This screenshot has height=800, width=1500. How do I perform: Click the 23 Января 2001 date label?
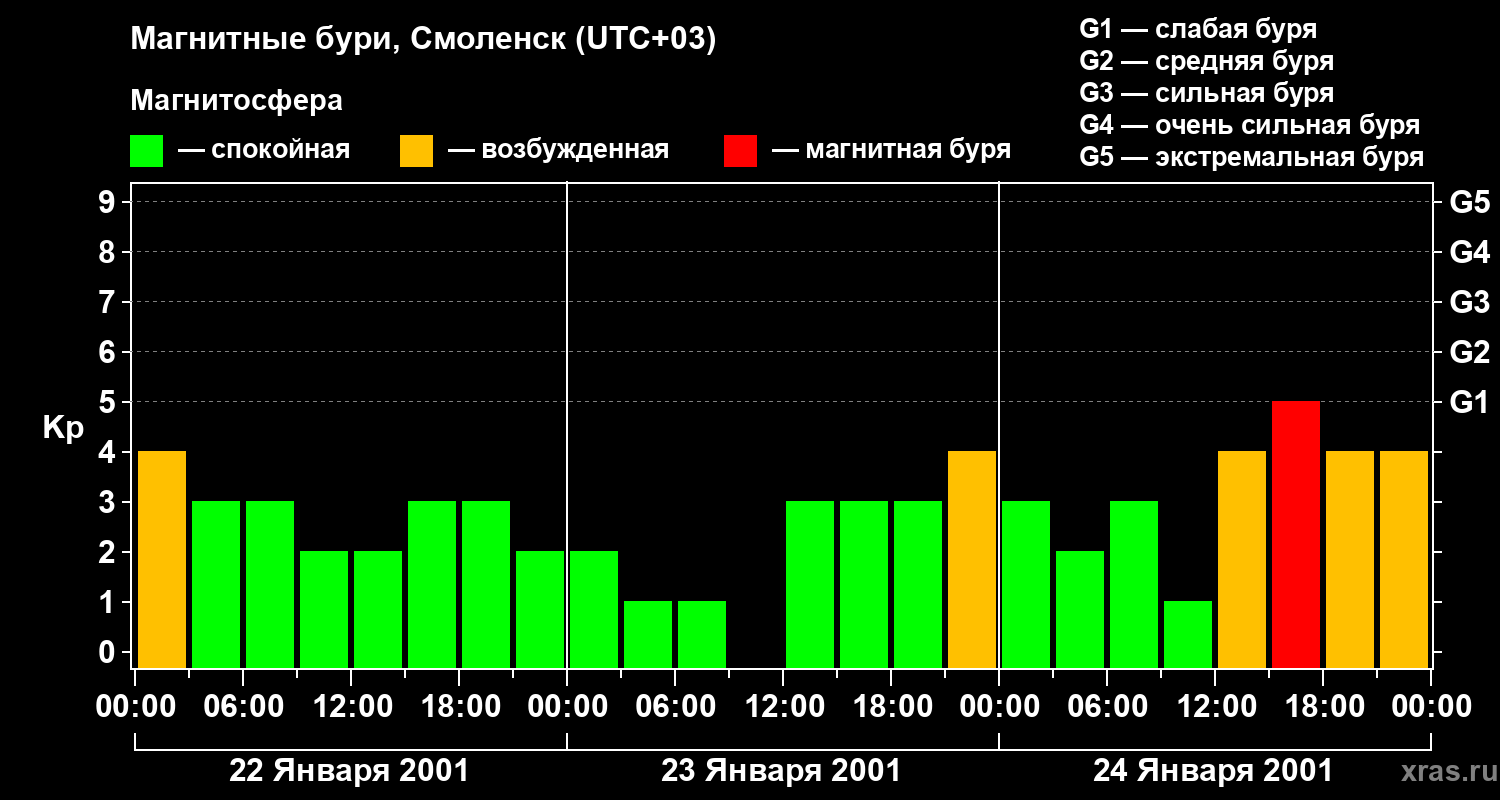point(781,771)
